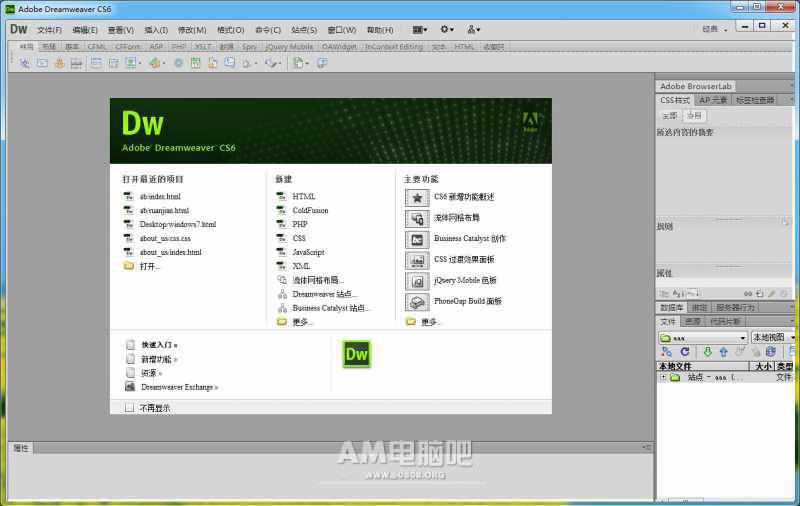This screenshot has width=800, height=506.
Task: Click the Horizontal Rule insert icon
Action: tap(76, 63)
